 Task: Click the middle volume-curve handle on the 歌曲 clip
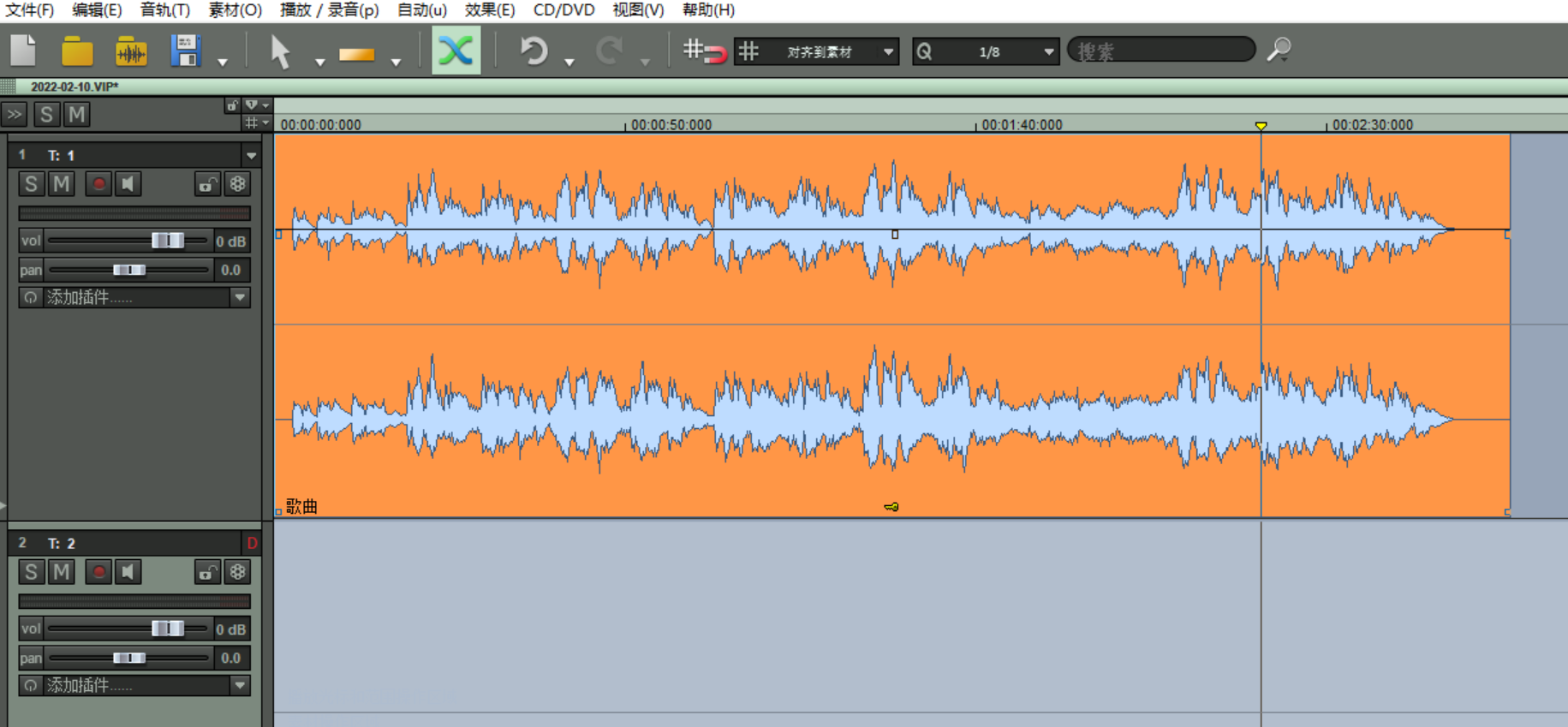coord(895,234)
